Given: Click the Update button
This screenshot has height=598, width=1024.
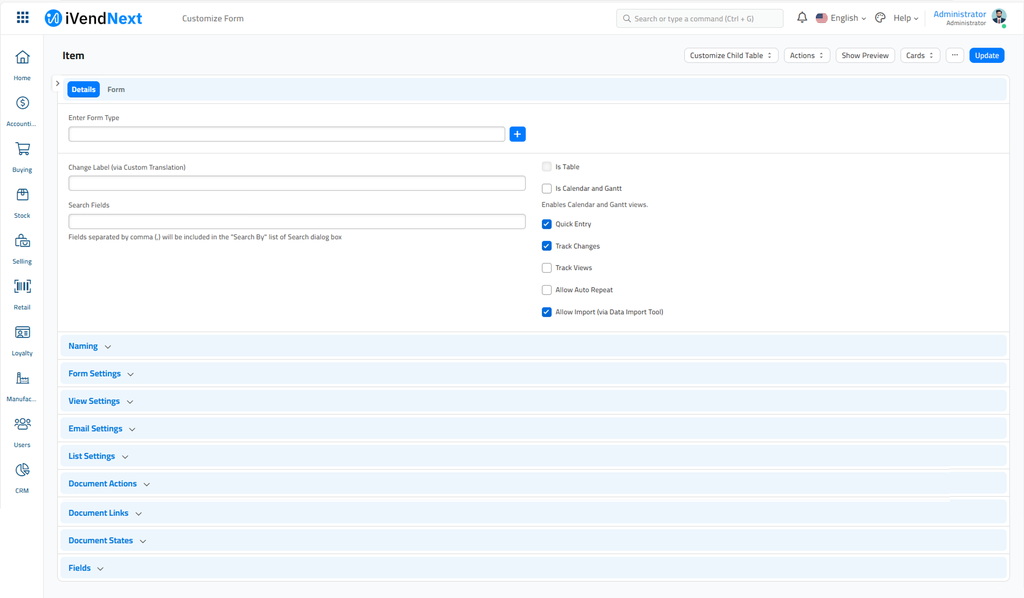Looking at the screenshot, I should [986, 55].
